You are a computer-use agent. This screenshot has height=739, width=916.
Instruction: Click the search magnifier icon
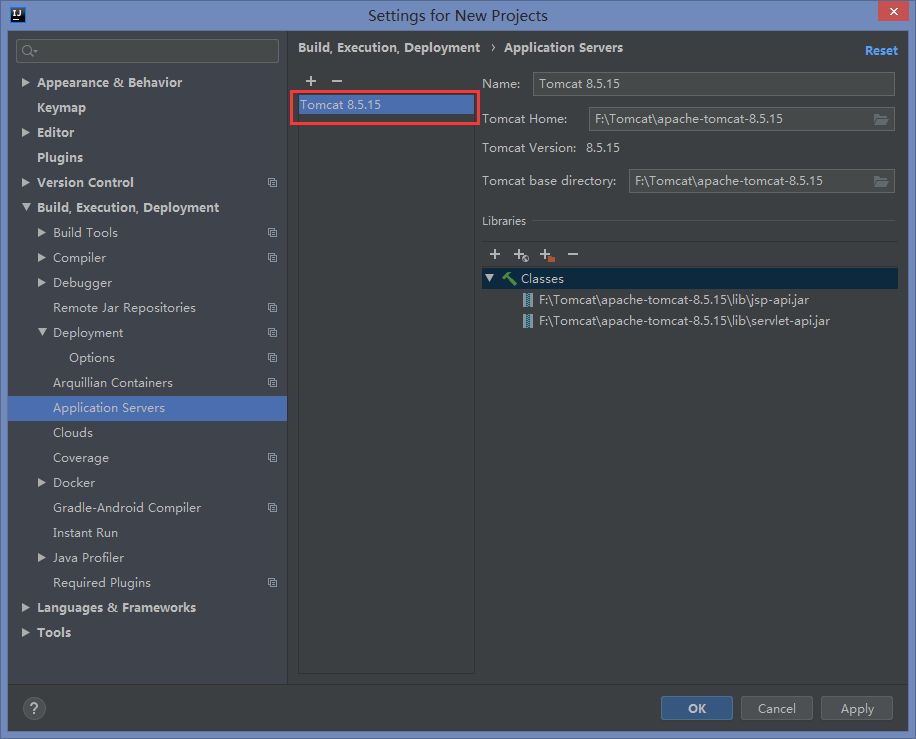click(x=29, y=51)
